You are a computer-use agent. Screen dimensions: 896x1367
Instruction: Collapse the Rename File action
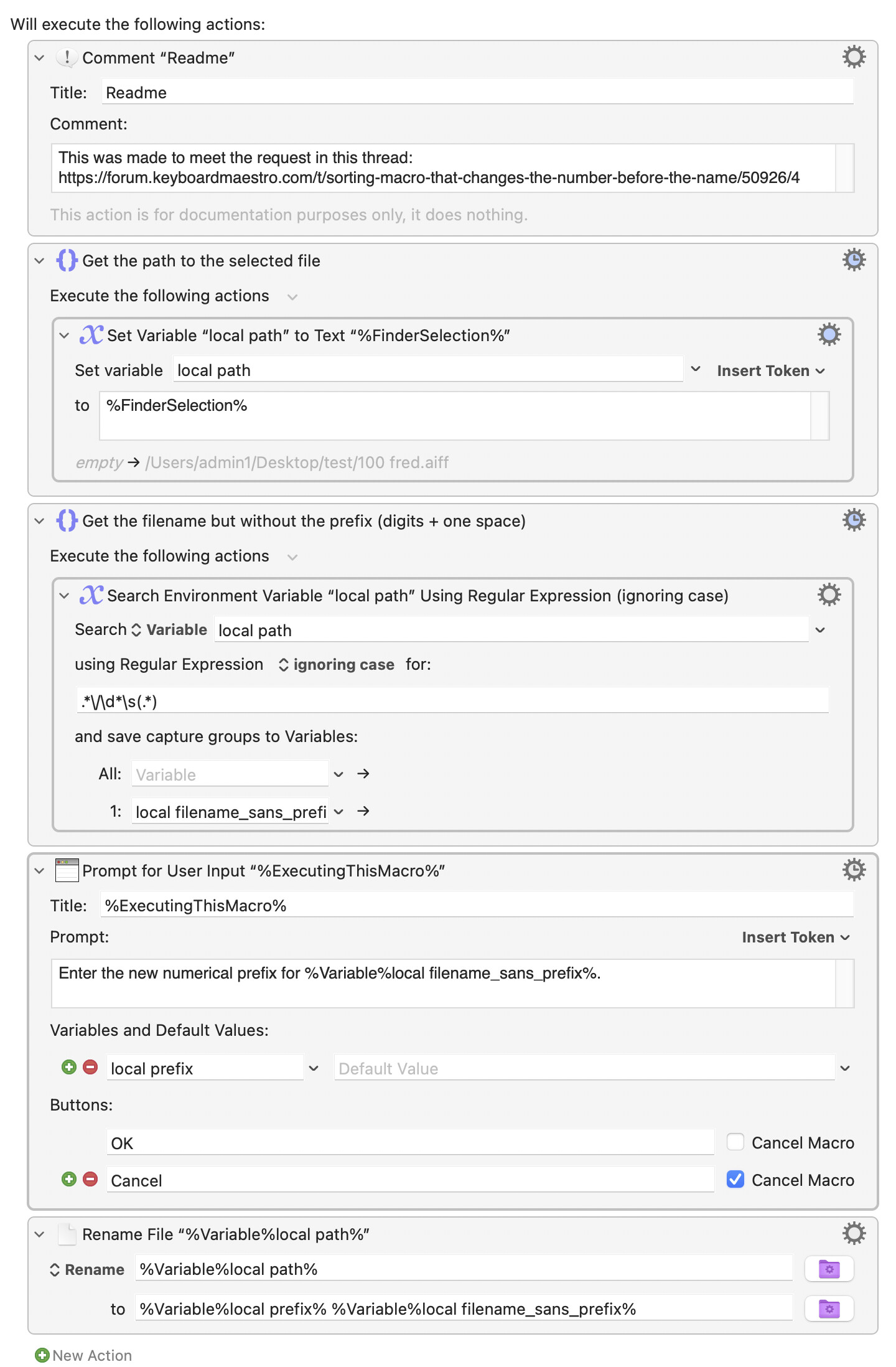39,1234
